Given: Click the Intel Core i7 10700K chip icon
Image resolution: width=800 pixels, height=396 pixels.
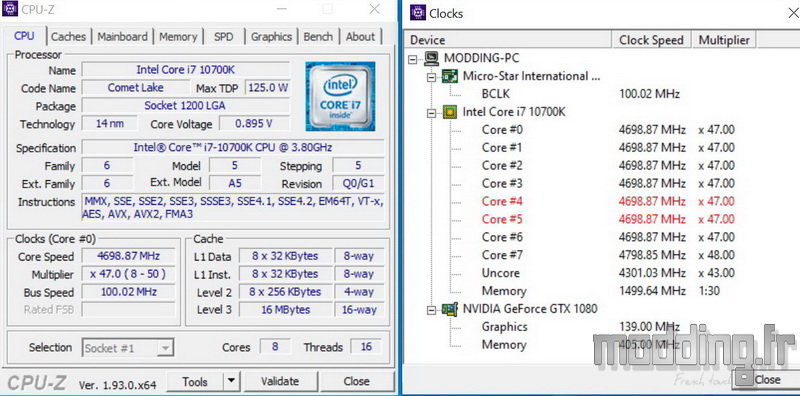Looking at the screenshot, I should coord(449,112).
